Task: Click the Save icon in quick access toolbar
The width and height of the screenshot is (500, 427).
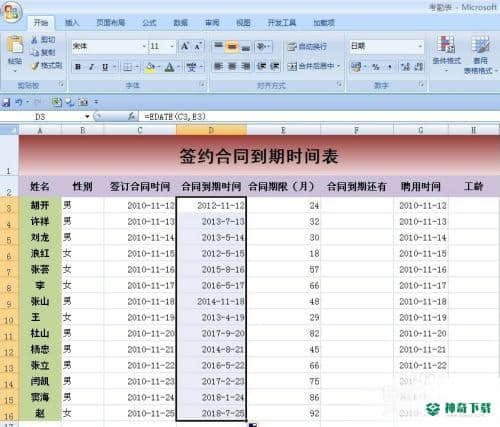Action: (6, 102)
